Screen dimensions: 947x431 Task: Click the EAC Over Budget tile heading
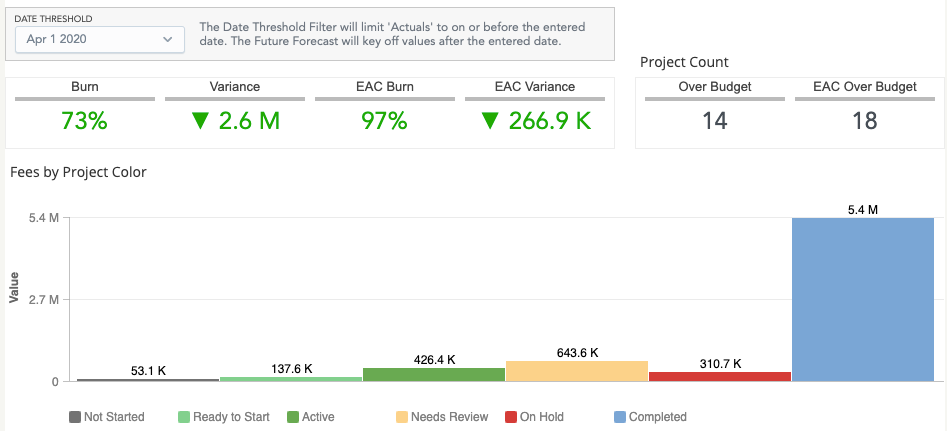pos(865,87)
